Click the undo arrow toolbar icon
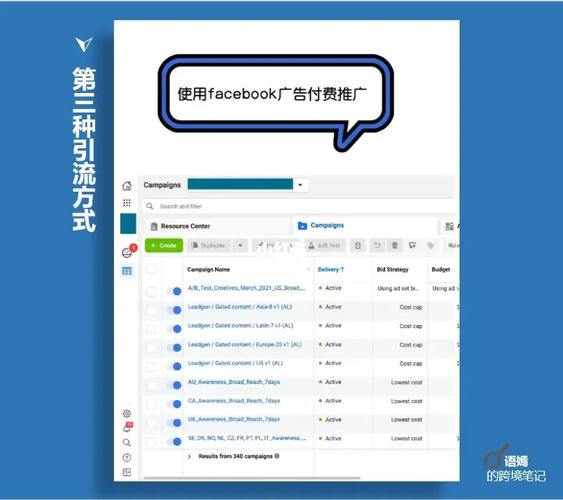This screenshot has height=500, width=563. (377, 246)
